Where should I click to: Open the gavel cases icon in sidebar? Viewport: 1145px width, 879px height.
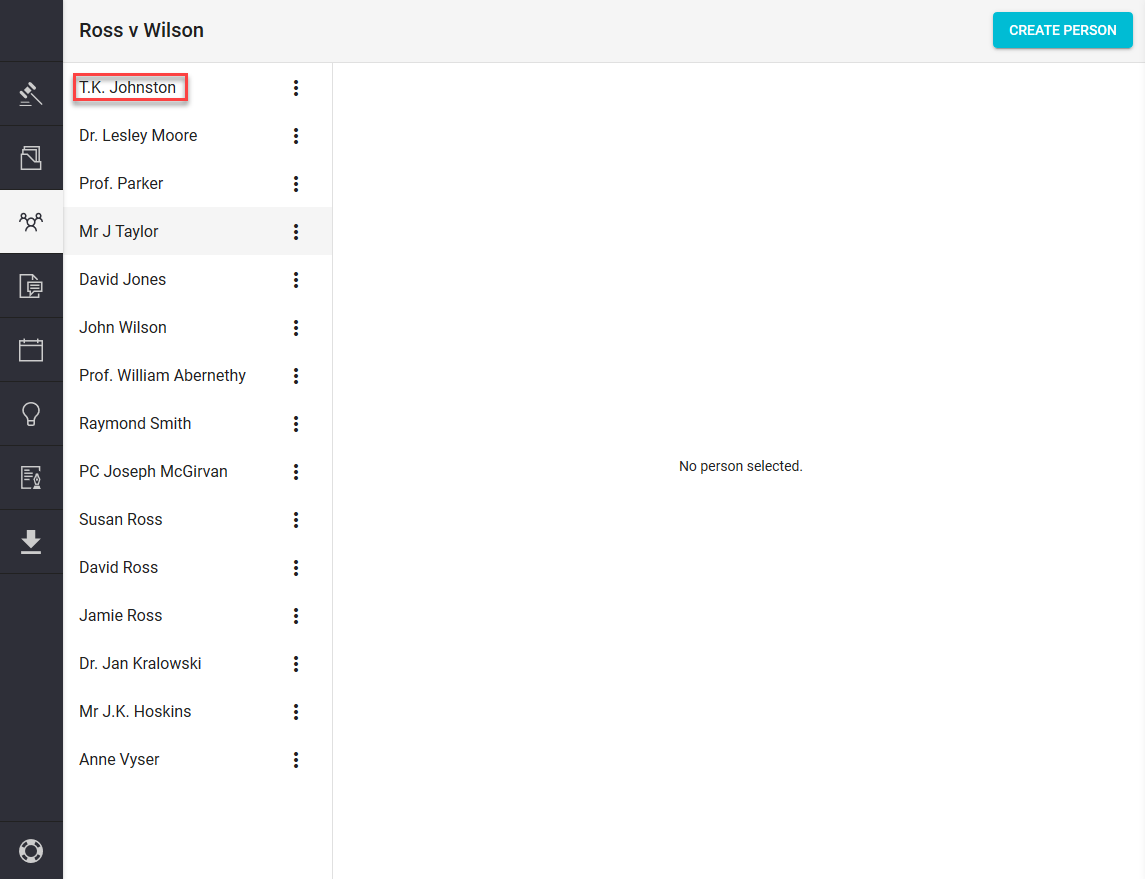pyautogui.click(x=31, y=94)
